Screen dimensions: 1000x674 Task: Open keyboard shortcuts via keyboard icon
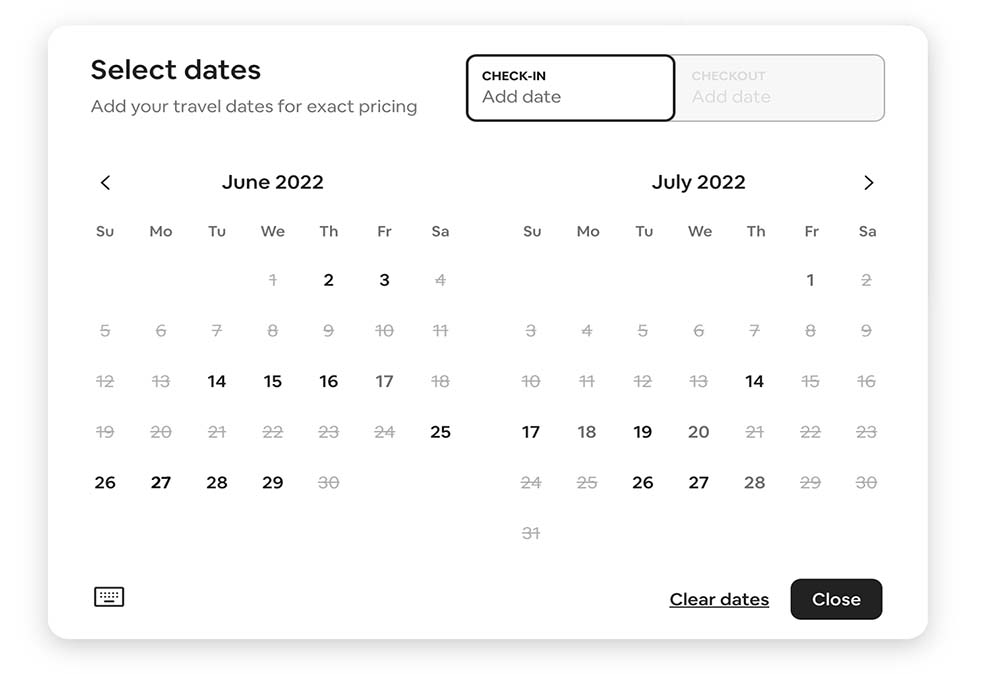pos(109,597)
